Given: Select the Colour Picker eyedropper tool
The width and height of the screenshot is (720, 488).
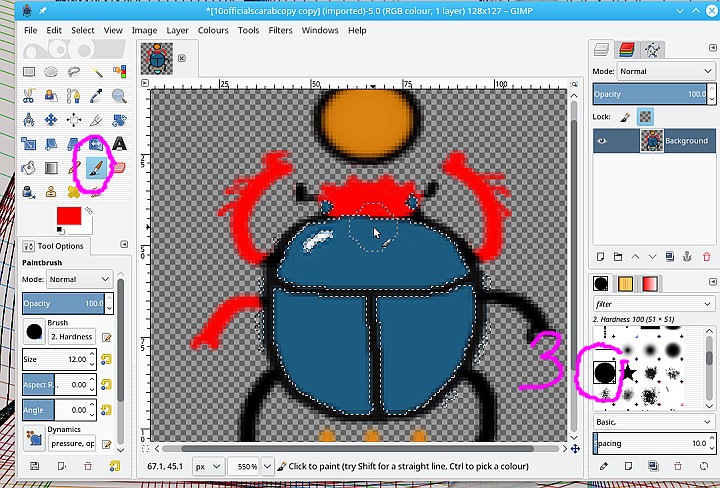Looking at the screenshot, I should [96, 95].
